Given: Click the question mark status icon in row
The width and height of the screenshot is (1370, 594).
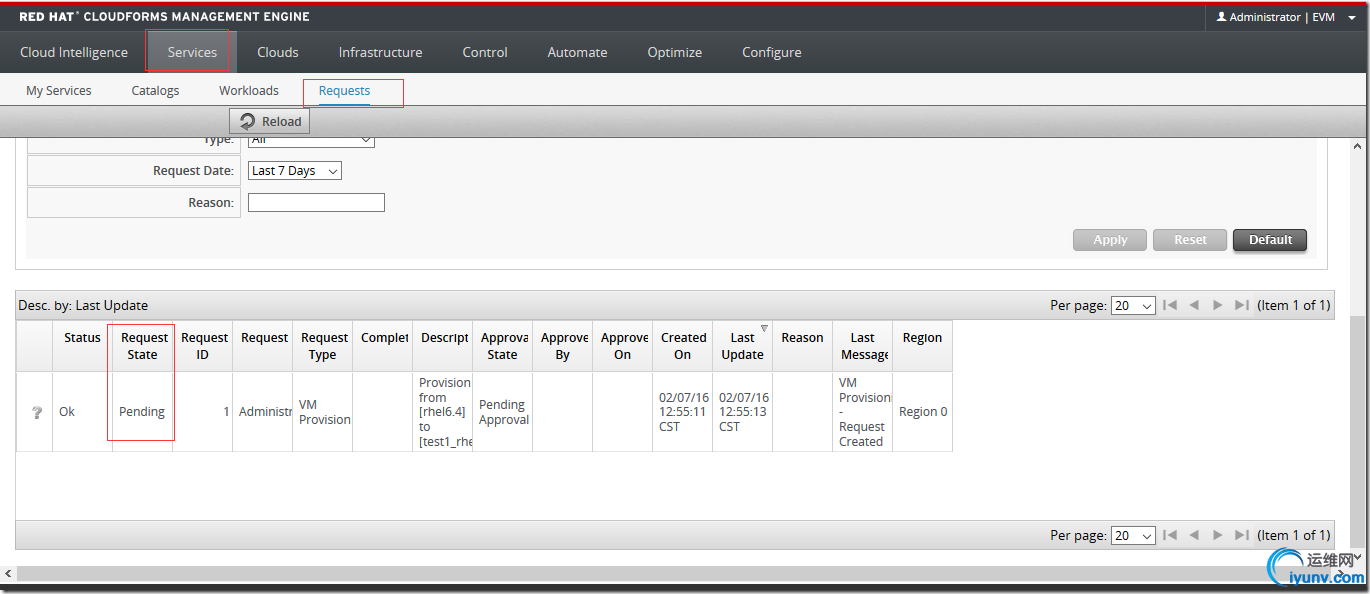Looking at the screenshot, I should [37, 412].
